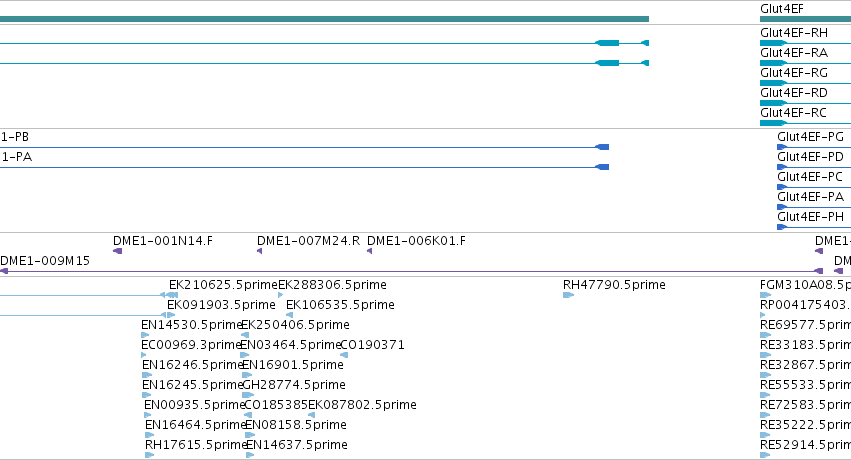Screen dimensions: 851x460
Task: Click the Glut4EF-PD protein label
Action: [x=810, y=157]
